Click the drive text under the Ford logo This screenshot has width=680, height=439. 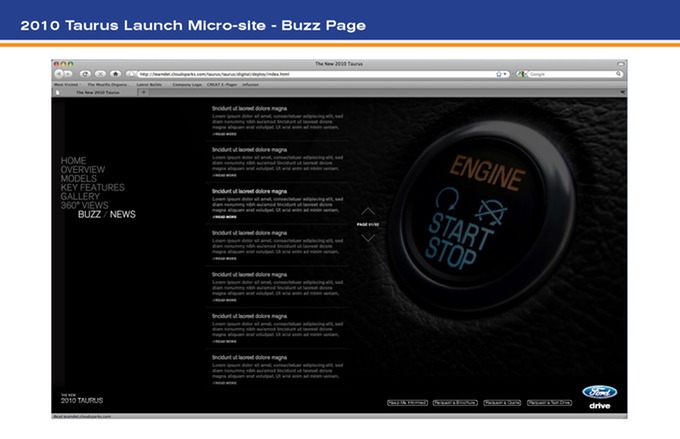point(600,406)
